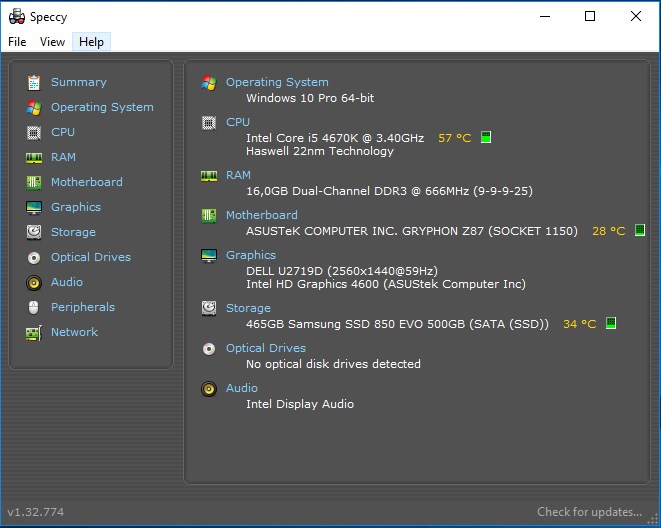This screenshot has height=528, width=661.
Task: Click 'Intel Display Audio' text
Action: (300, 404)
